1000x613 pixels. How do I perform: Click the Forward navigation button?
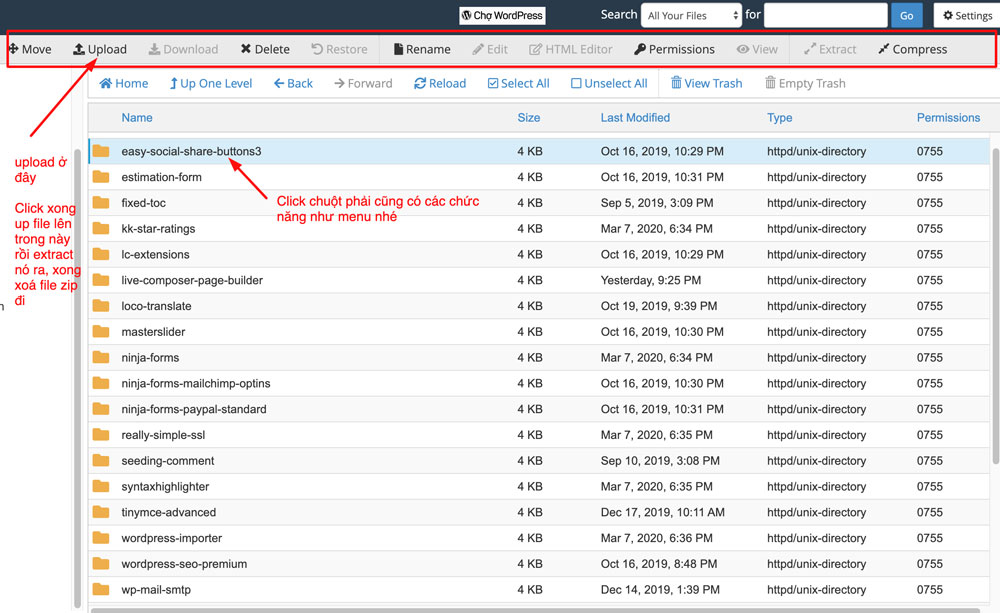tap(364, 84)
